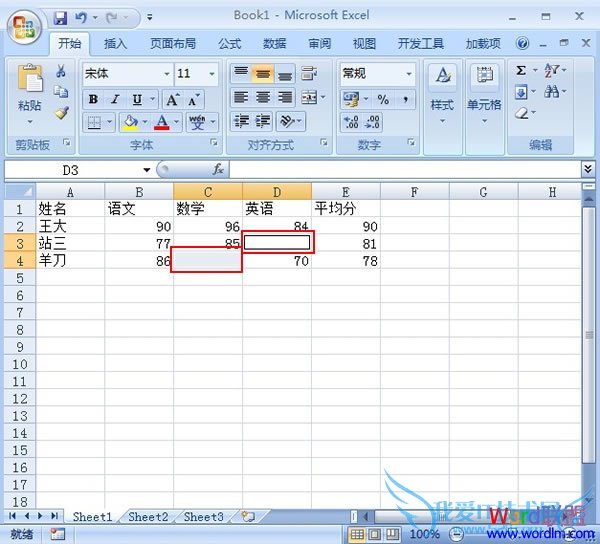Toggle Bold formatting
This screenshot has height=544, width=600.
tap(93, 99)
